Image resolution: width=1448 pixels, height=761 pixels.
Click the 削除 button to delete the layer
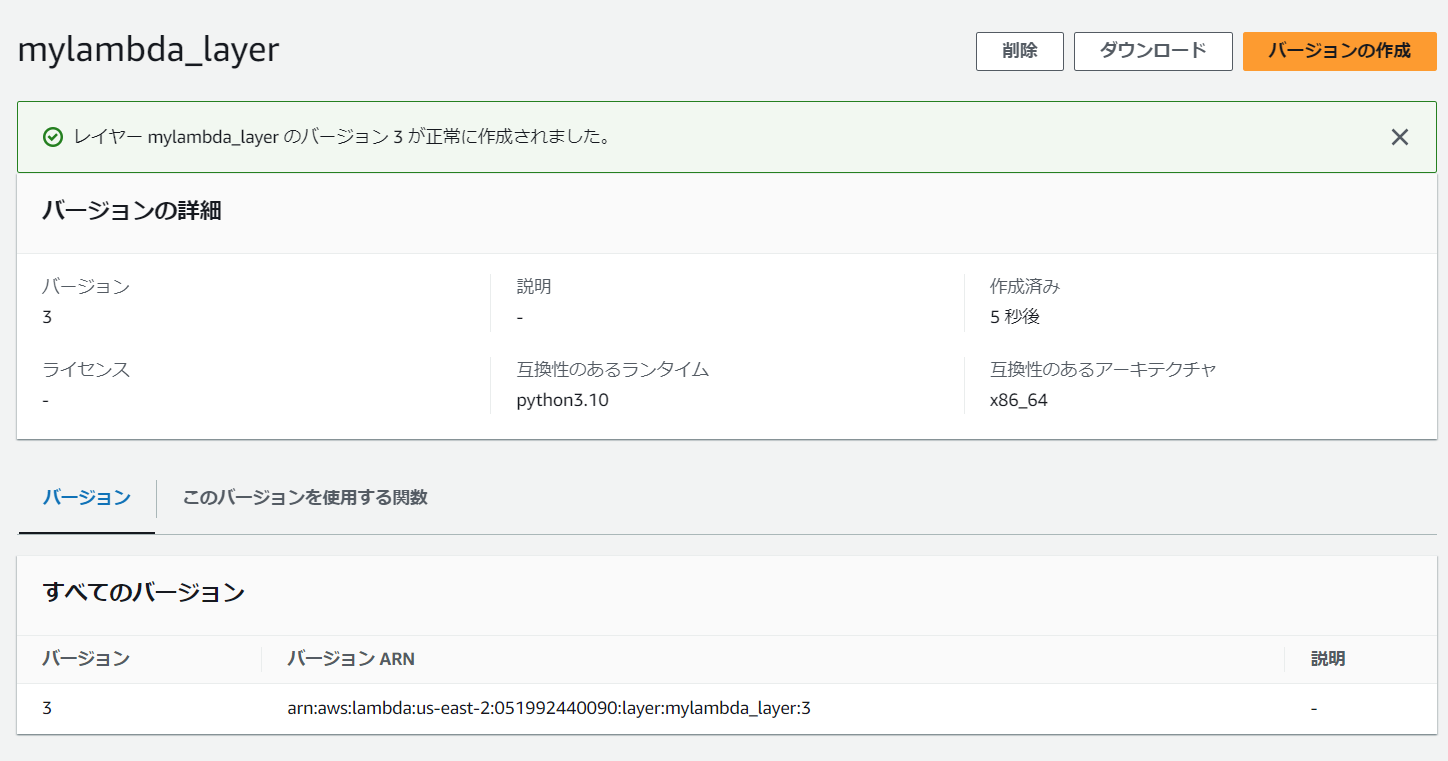[x=1019, y=51]
